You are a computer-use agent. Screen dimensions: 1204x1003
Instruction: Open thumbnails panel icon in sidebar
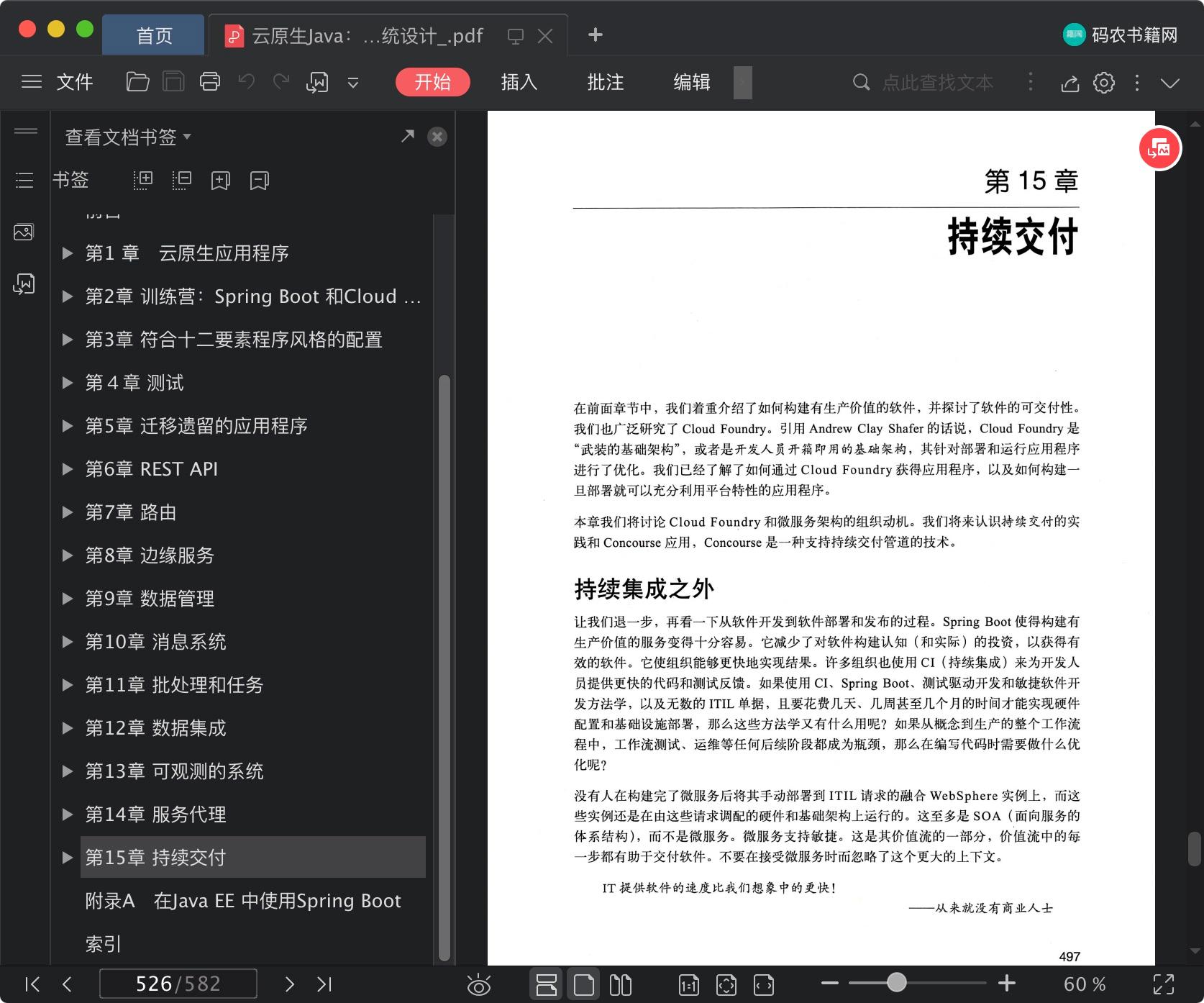click(x=24, y=232)
